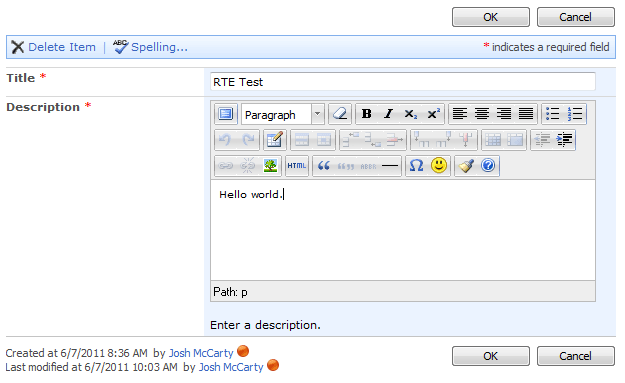
Task: Apply superscript formatting
Action: pos(433,114)
